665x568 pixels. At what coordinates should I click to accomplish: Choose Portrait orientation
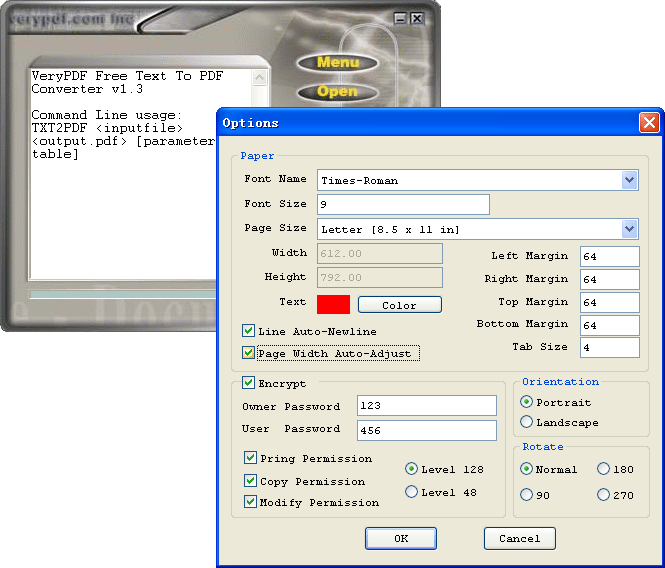click(x=526, y=401)
